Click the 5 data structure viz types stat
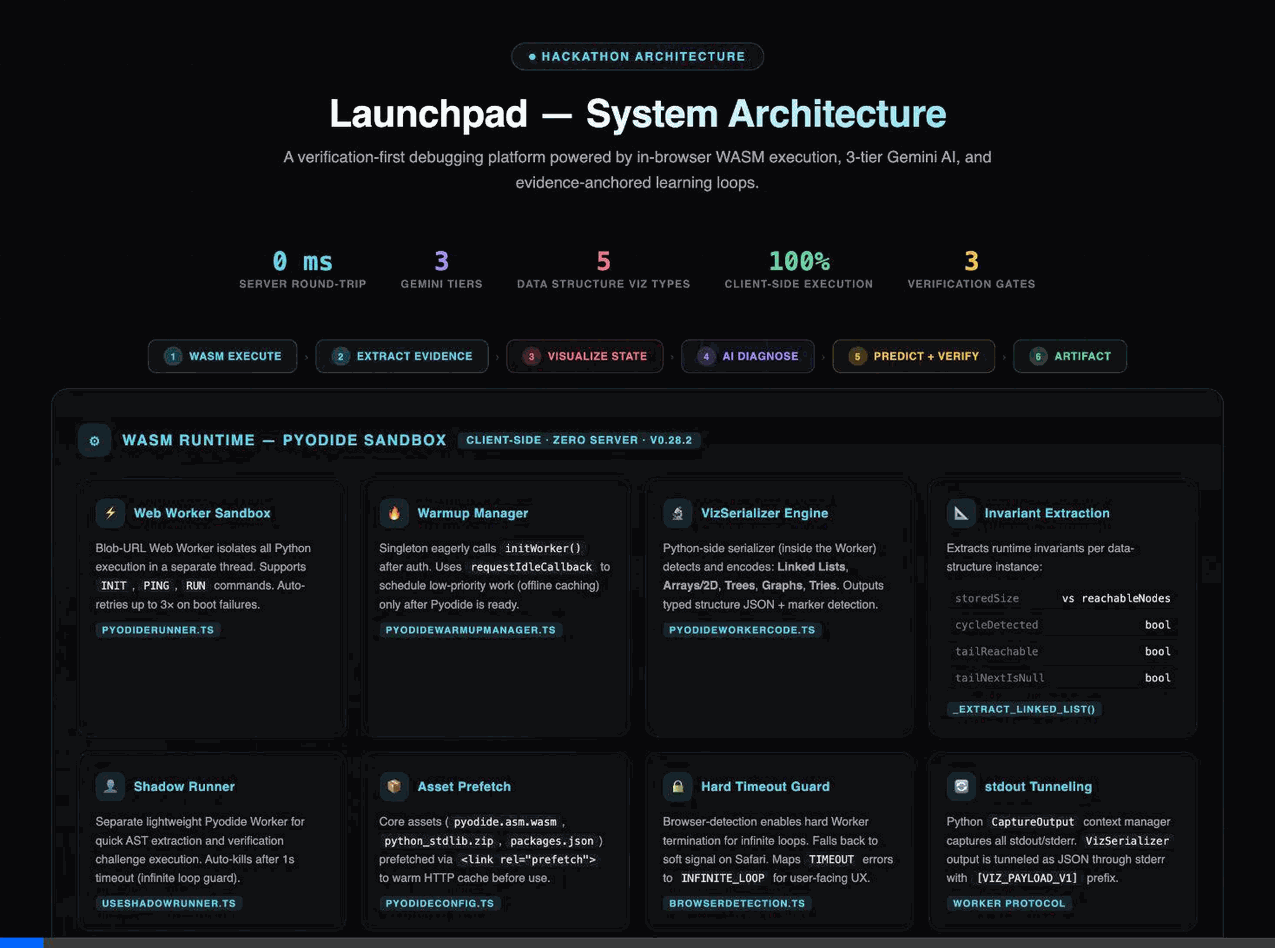The image size is (1275, 948). click(603, 269)
